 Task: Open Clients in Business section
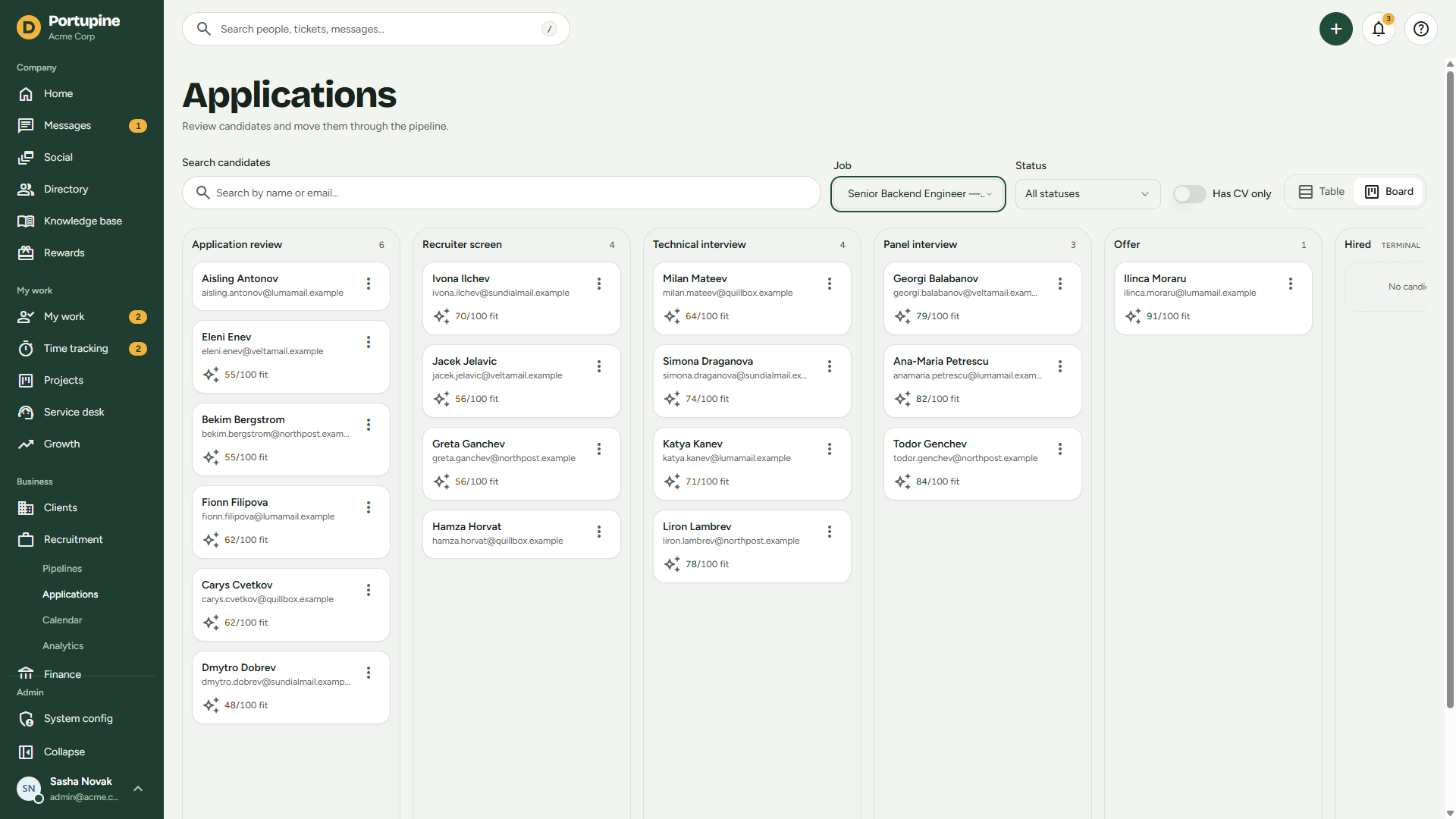pyautogui.click(x=82, y=507)
